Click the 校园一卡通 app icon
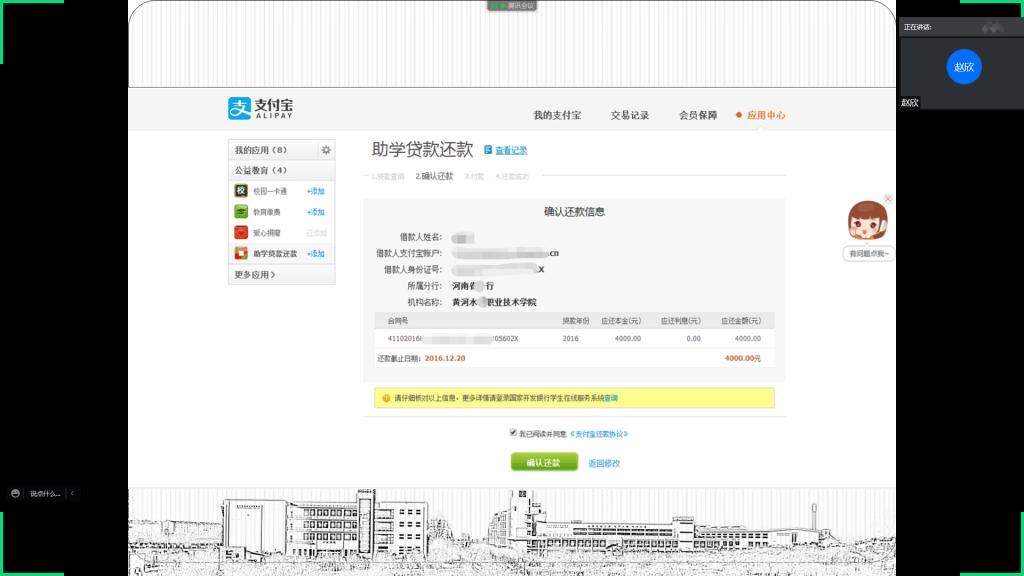 click(240, 191)
